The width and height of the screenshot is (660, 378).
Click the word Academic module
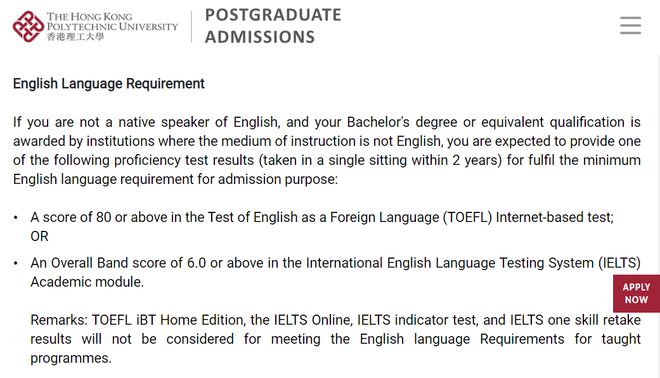click(x=87, y=282)
